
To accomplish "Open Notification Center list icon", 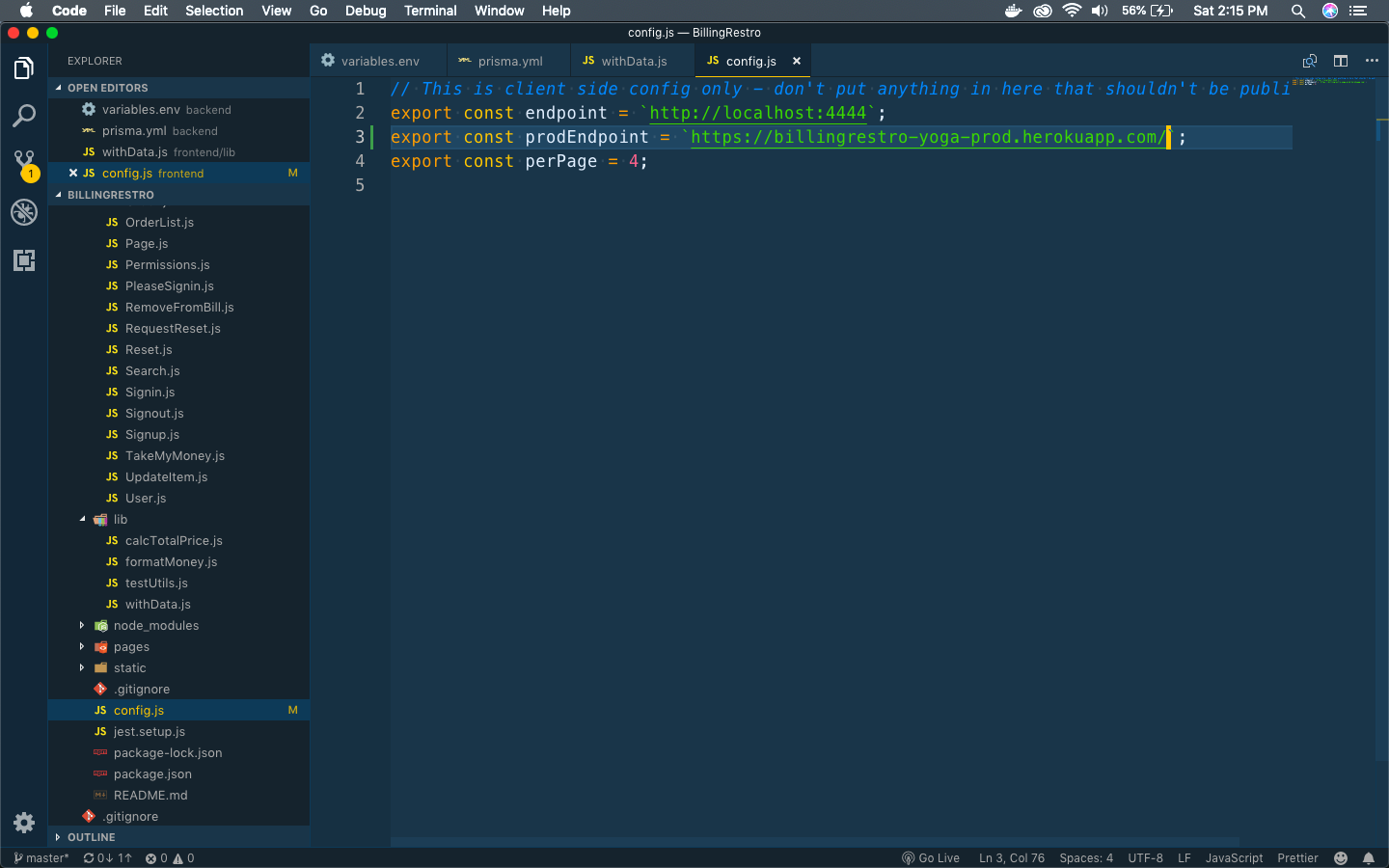I will click(x=1359, y=11).
